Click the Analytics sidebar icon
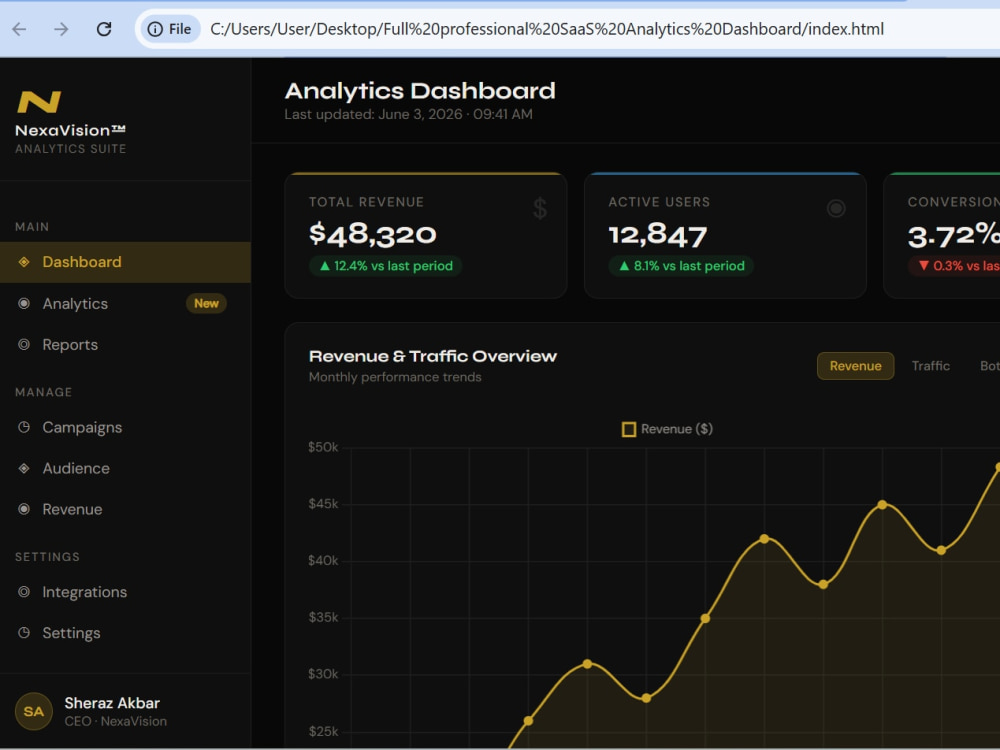1000x750 pixels. click(24, 304)
